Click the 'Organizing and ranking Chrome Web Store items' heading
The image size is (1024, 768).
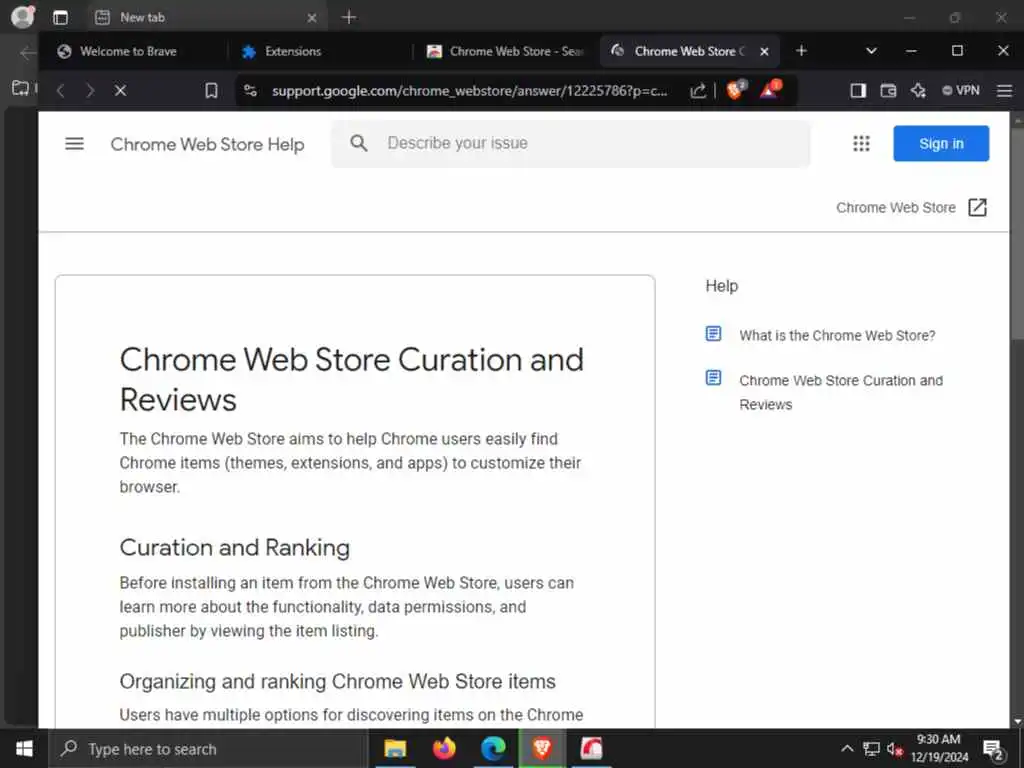[x=337, y=681]
